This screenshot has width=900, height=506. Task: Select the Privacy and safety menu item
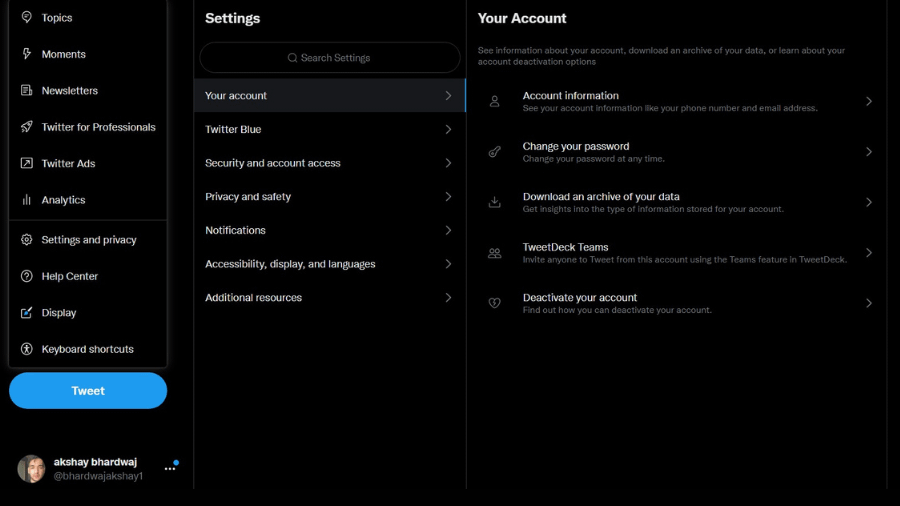pyautogui.click(x=329, y=196)
